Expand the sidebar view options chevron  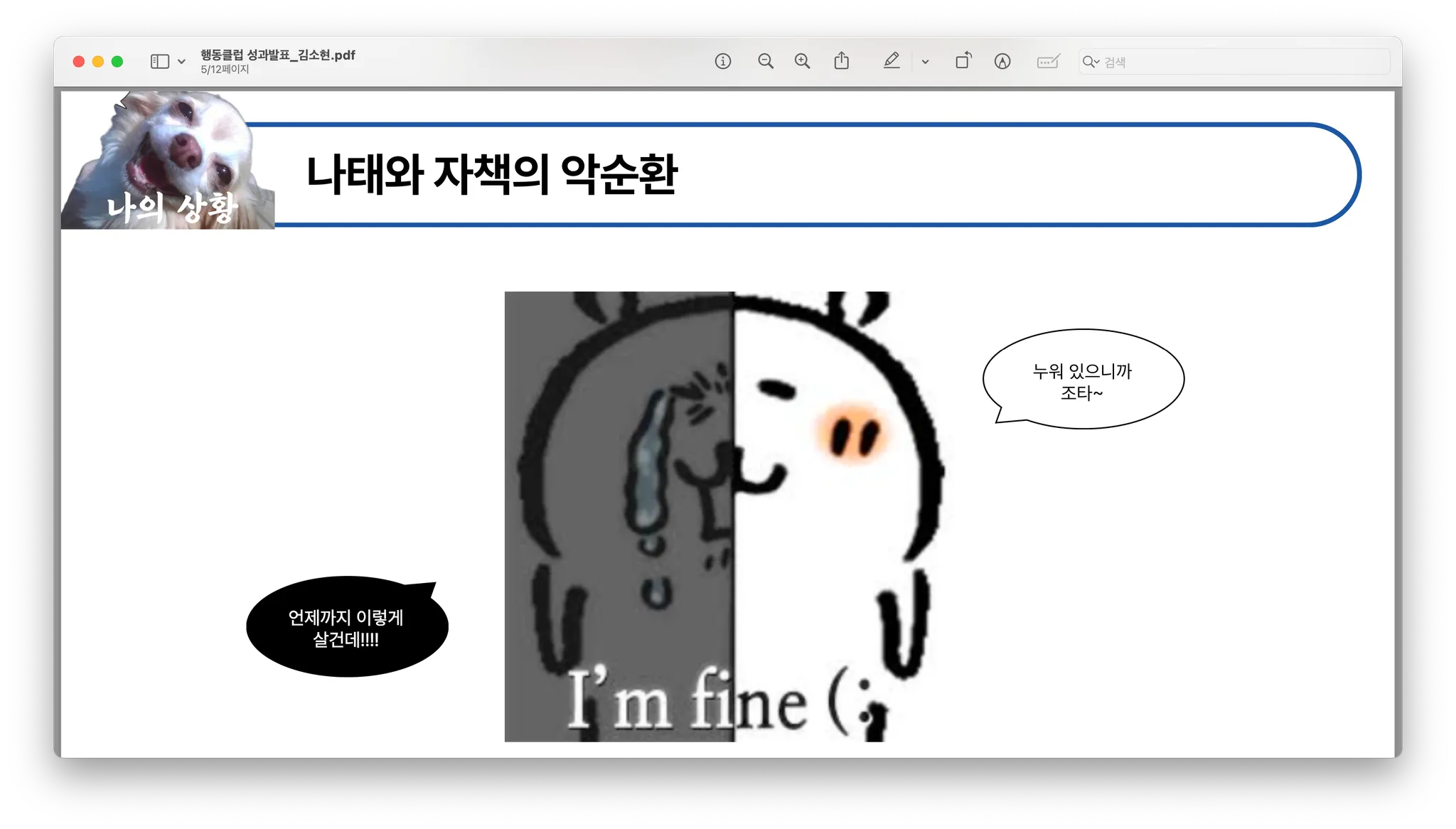click(x=181, y=62)
